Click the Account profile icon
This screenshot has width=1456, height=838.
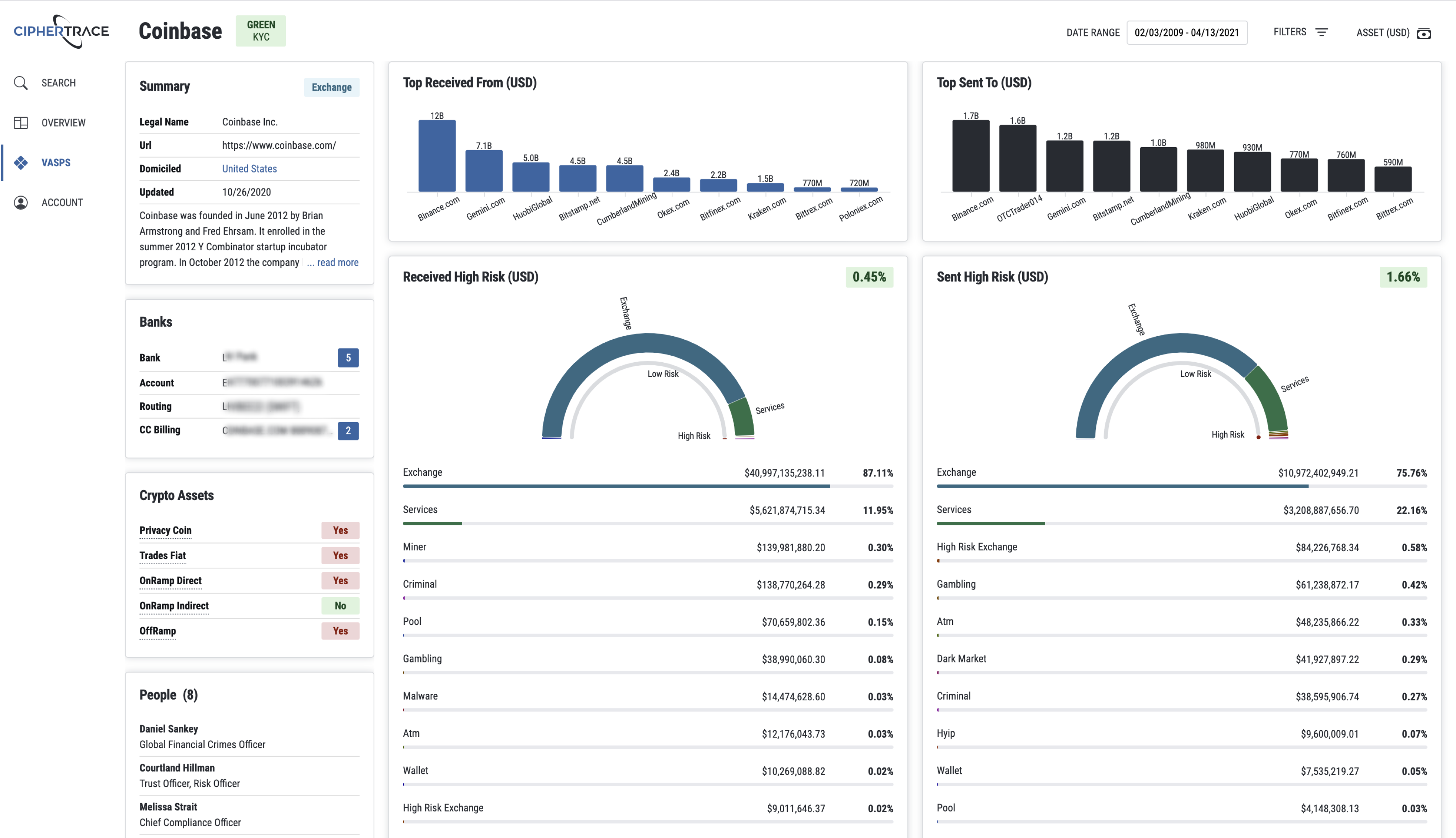[x=21, y=202]
